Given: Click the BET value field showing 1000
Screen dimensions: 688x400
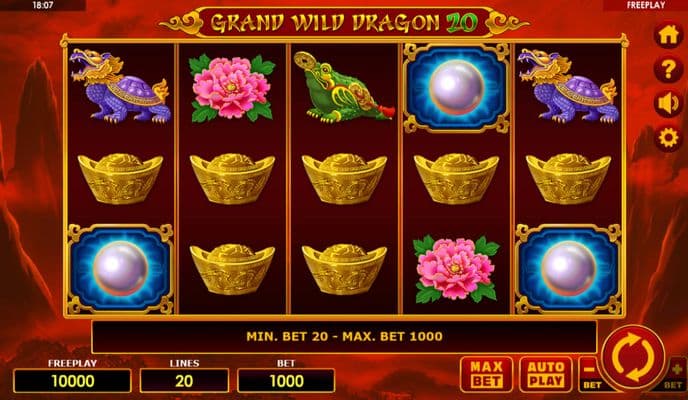Looking at the screenshot, I should click(286, 381).
